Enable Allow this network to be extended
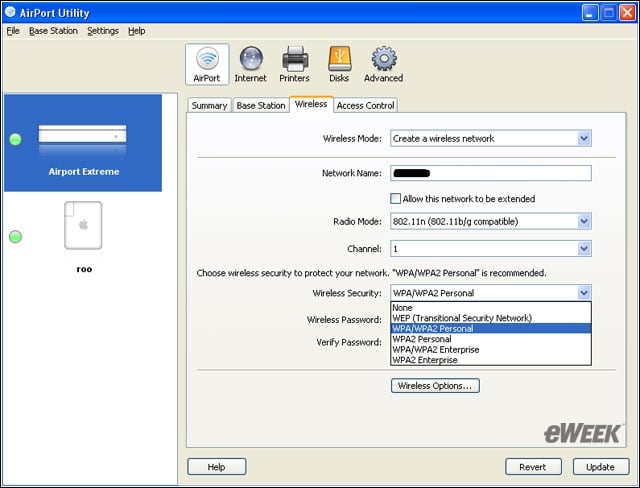Viewport: 640px width, 488px height. pos(396,199)
